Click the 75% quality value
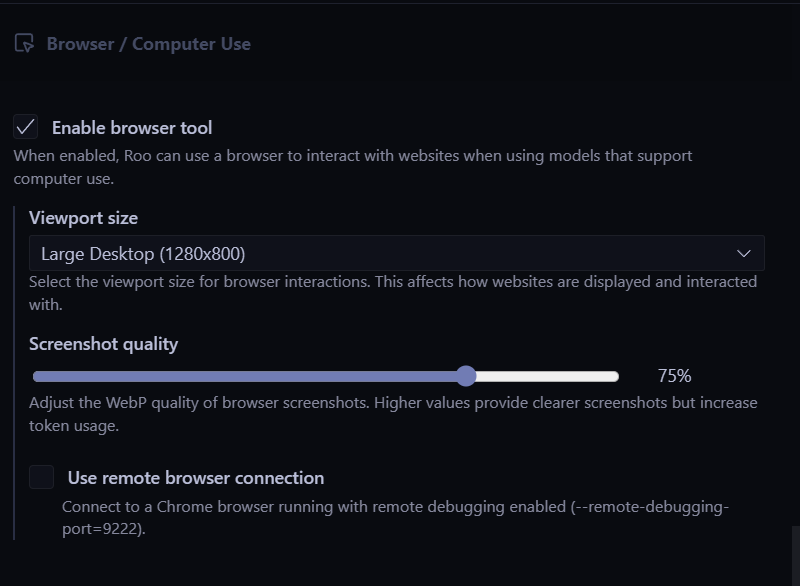The width and height of the screenshot is (800, 586). pyautogui.click(x=674, y=376)
